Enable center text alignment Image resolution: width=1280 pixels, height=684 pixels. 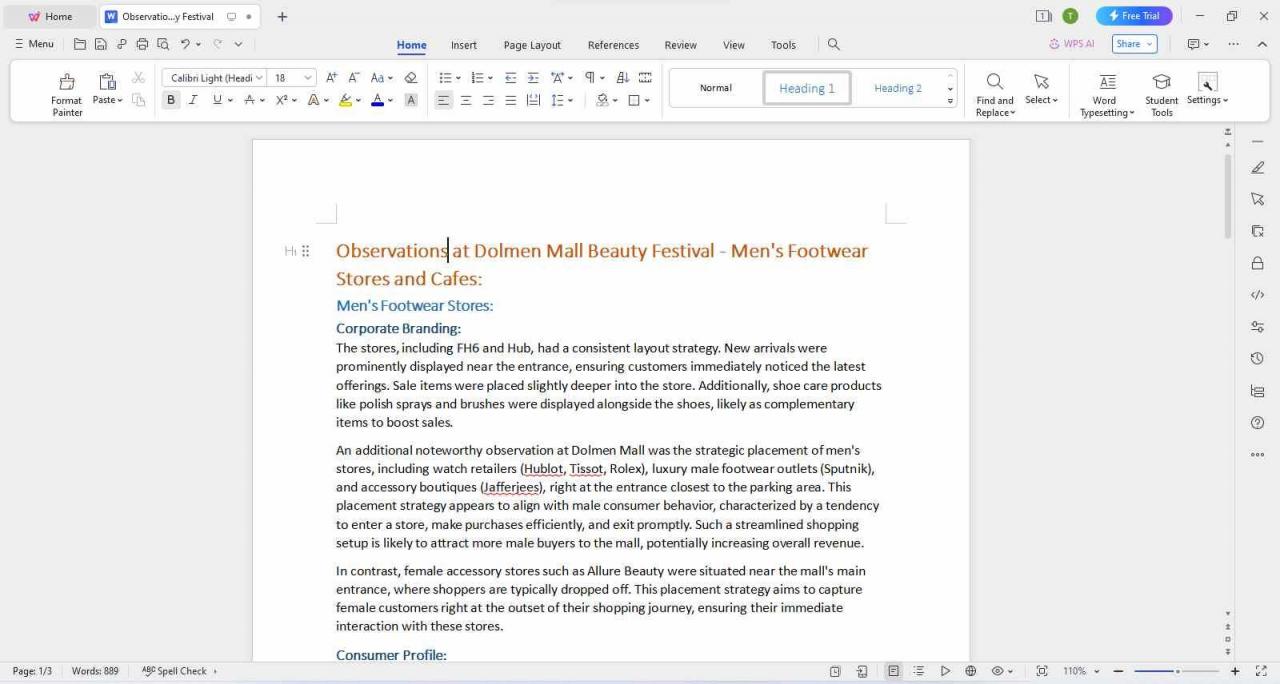click(466, 100)
